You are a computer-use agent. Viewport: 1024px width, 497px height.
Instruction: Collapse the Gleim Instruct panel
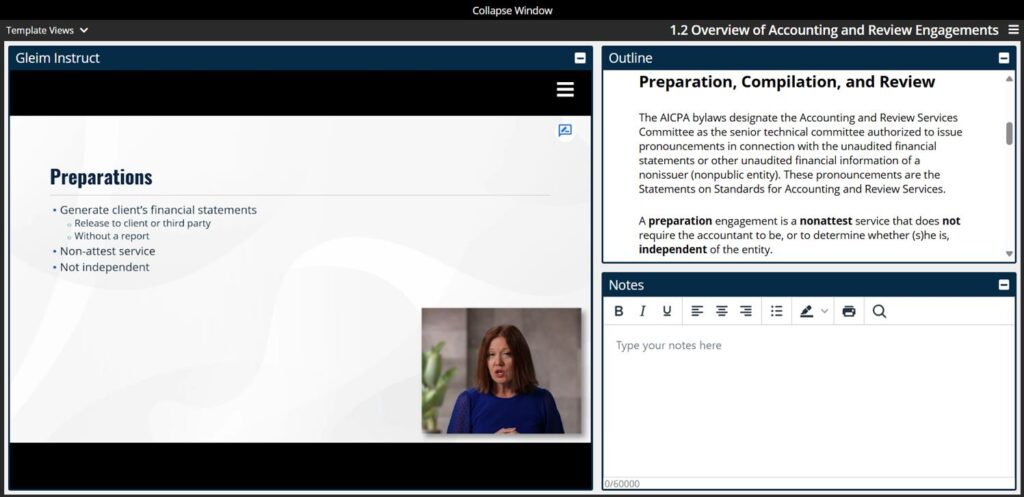pyautogui.click(x=580, y=58)
